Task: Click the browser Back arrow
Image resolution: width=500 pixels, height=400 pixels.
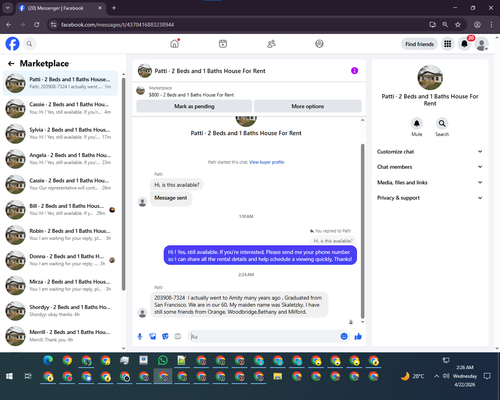Action: tap(9, 25)
